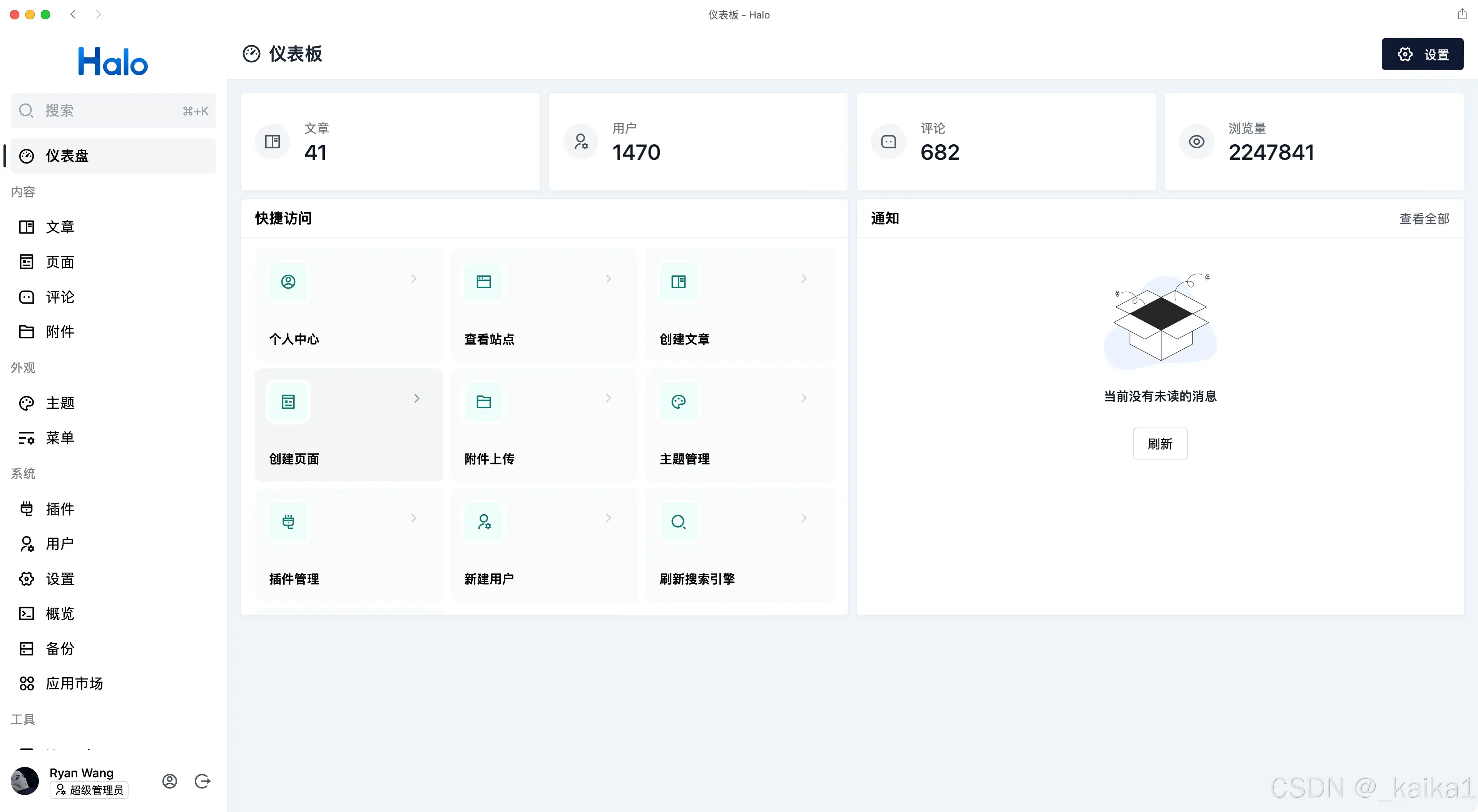The image size is (1478, 812).
Task: Select 创建文章 (Create Article) icon
Action: coord(678,281)
